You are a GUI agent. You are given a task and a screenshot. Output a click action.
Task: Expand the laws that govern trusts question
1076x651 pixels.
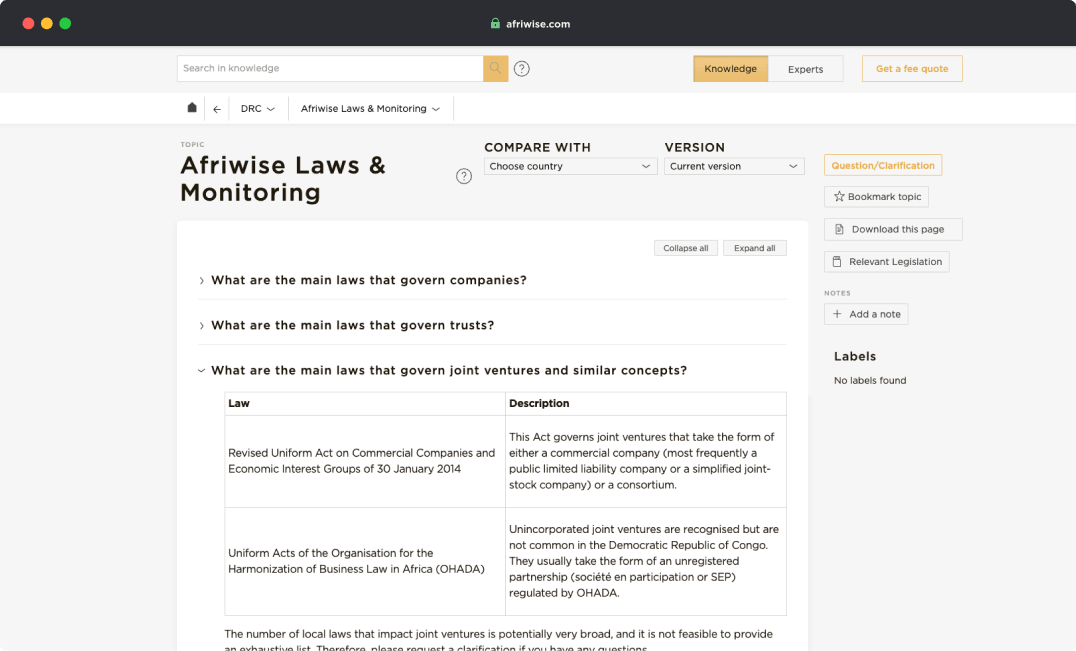[x=352, y=325]
